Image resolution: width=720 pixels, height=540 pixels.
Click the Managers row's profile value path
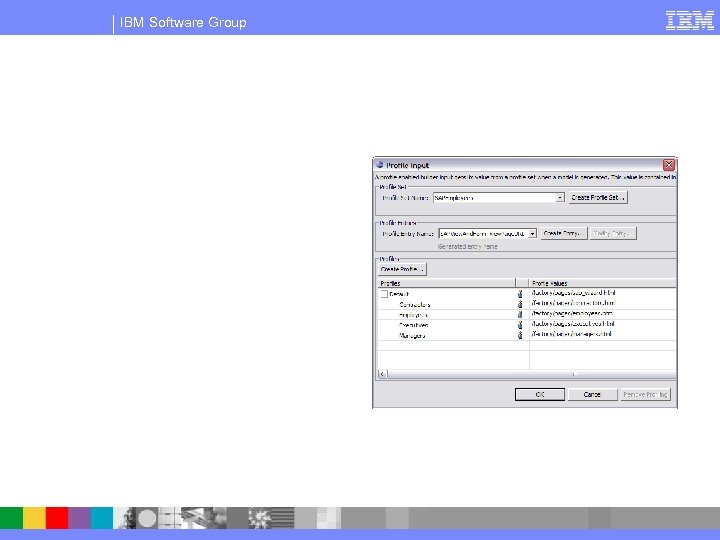[x=572, y=334]
